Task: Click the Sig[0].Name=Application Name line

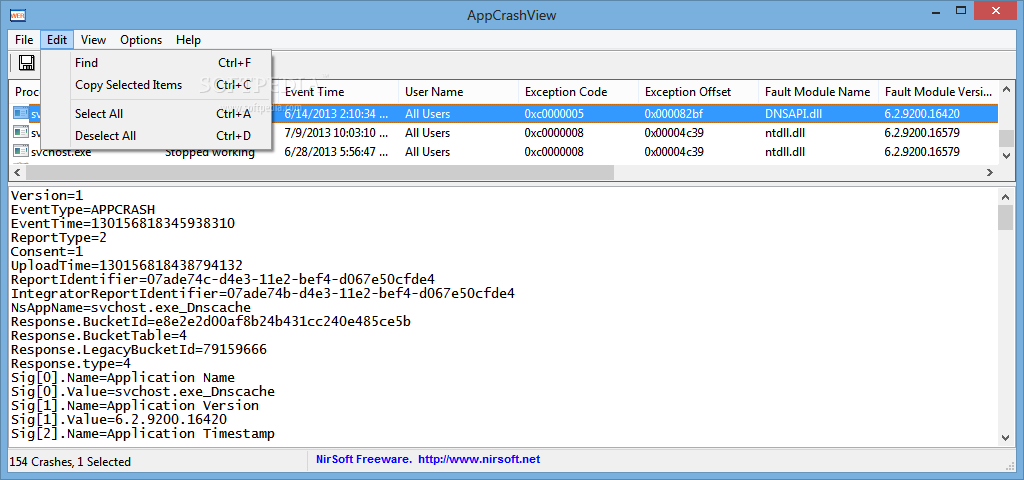Action: 123,377
